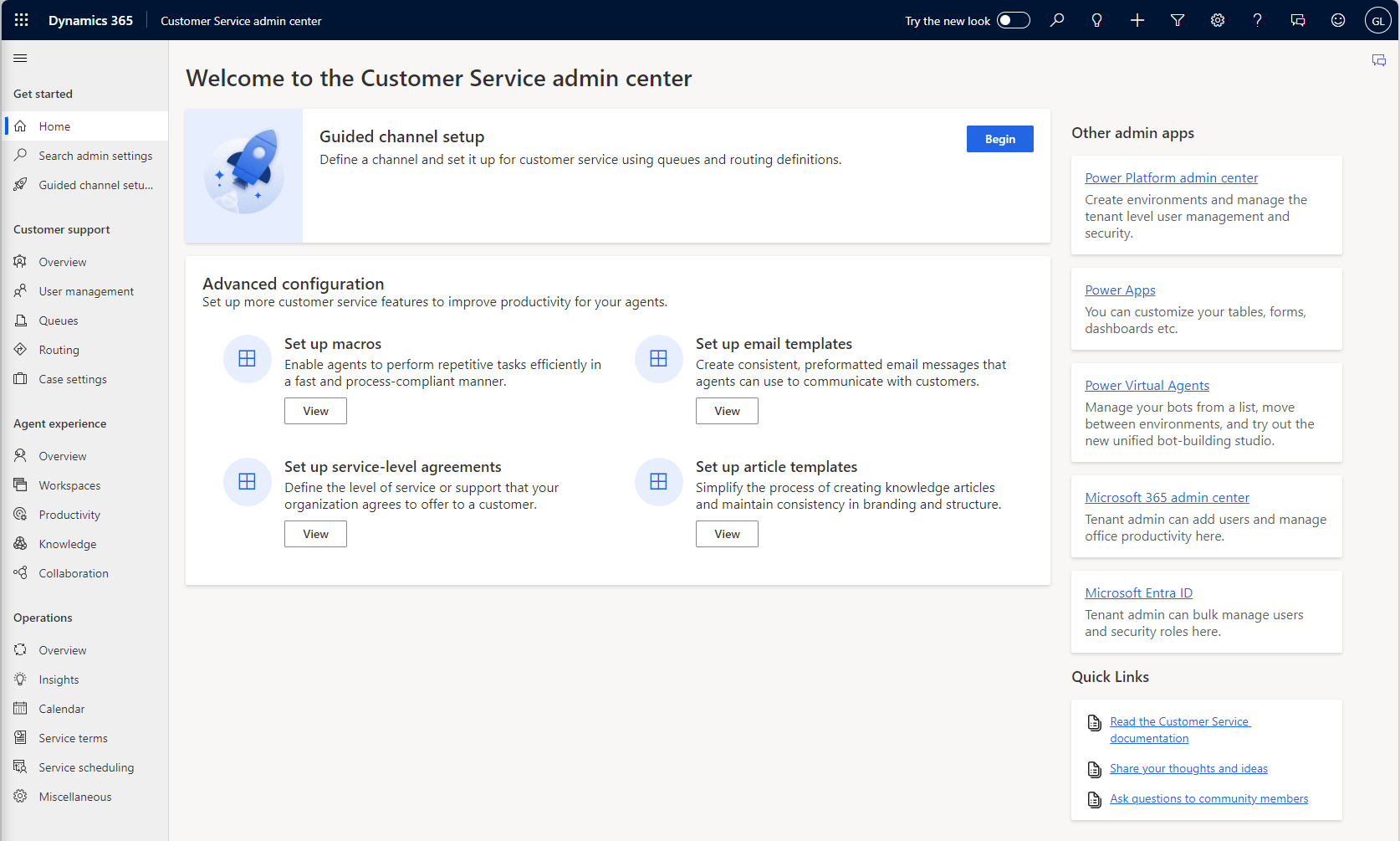Open User management in sidebar

pyautogui.click(x=84, y=291)
